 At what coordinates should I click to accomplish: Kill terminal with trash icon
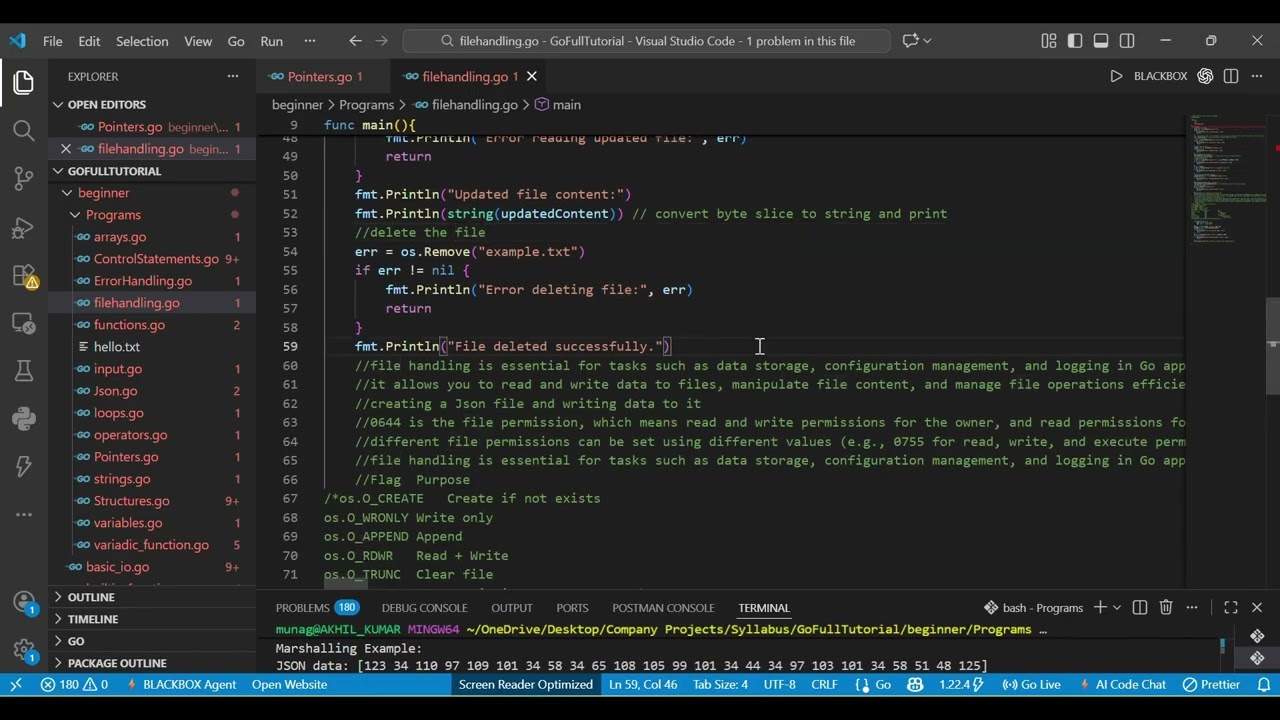[1166, 607]
